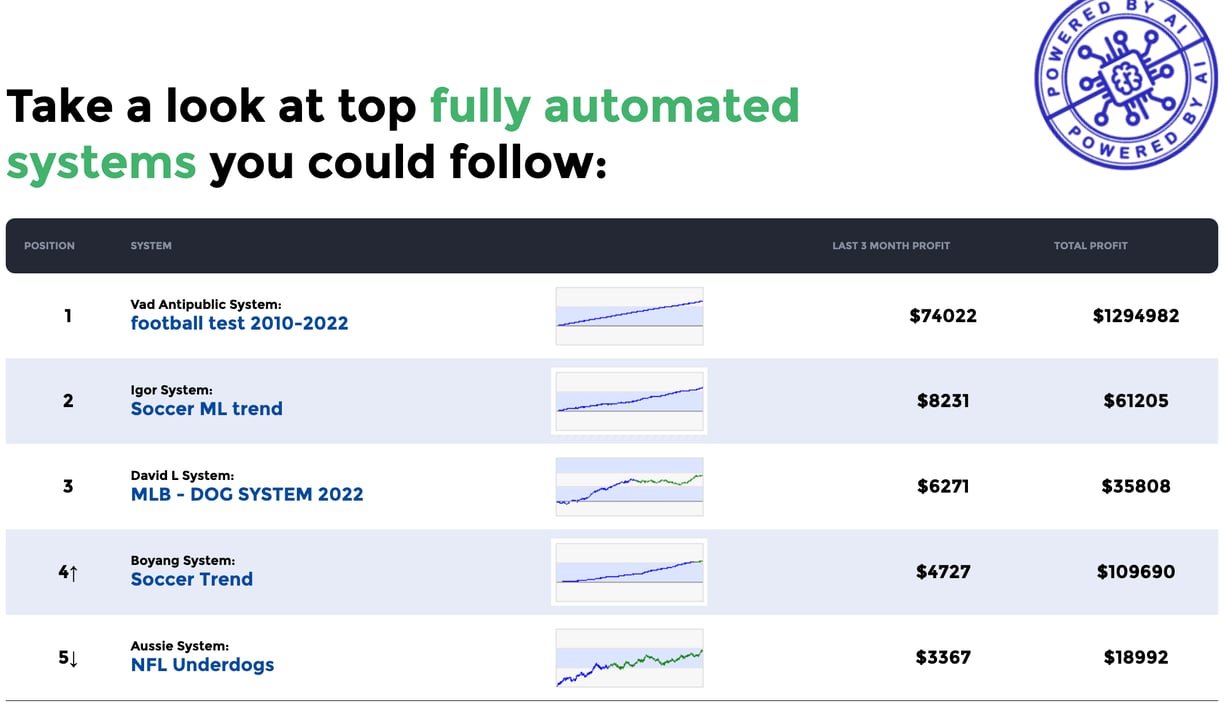Viewport: 1224px width, 705px height.
Task: Click the LAST 3 MONTH PROFIT column header
Action: coord(891,246)
